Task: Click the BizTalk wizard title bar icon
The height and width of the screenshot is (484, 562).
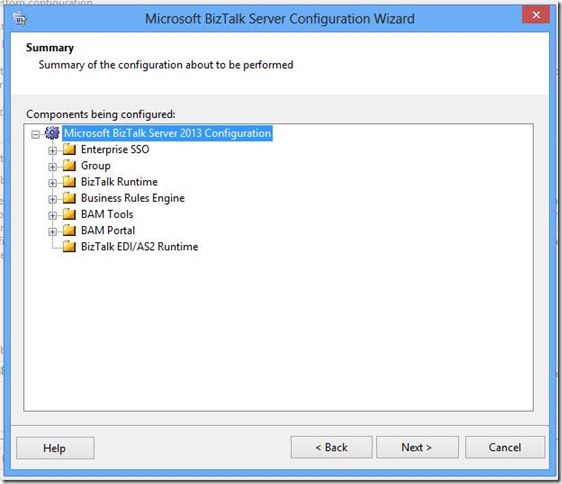Action: point(20,18)
